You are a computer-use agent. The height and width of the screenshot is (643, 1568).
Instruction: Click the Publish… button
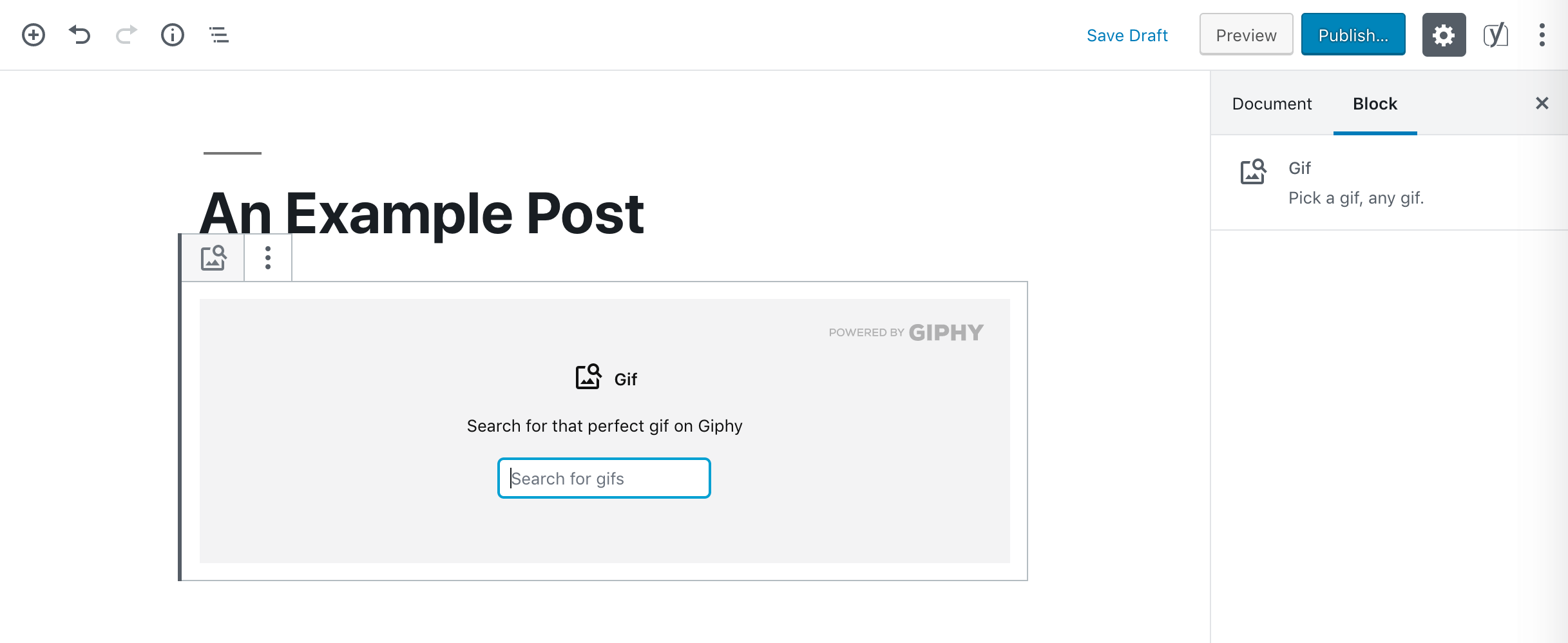click(1353, 35)
